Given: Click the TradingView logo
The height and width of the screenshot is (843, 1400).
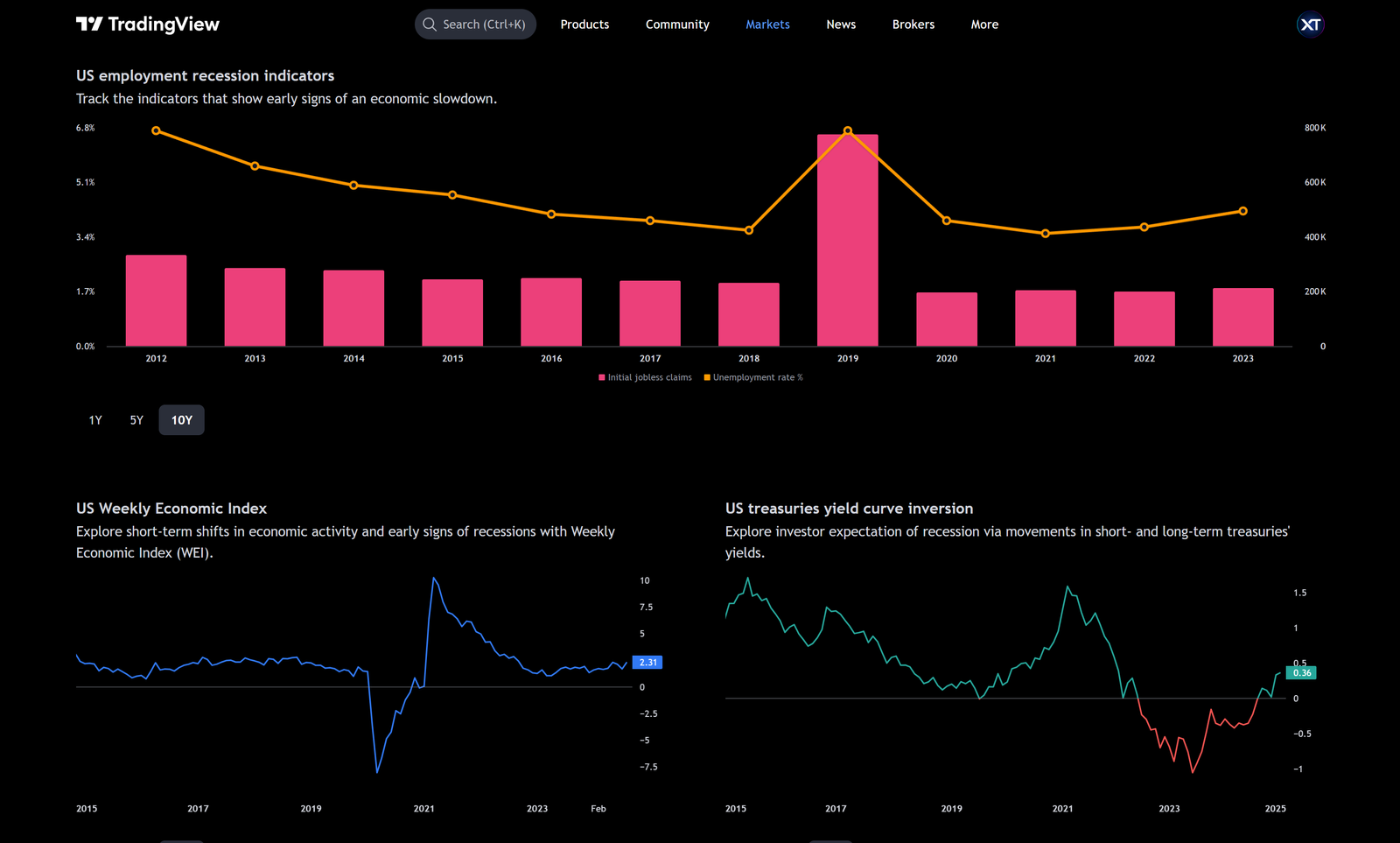Looking at the screenshot, I should pyautogui.click(x=147, y=24).
